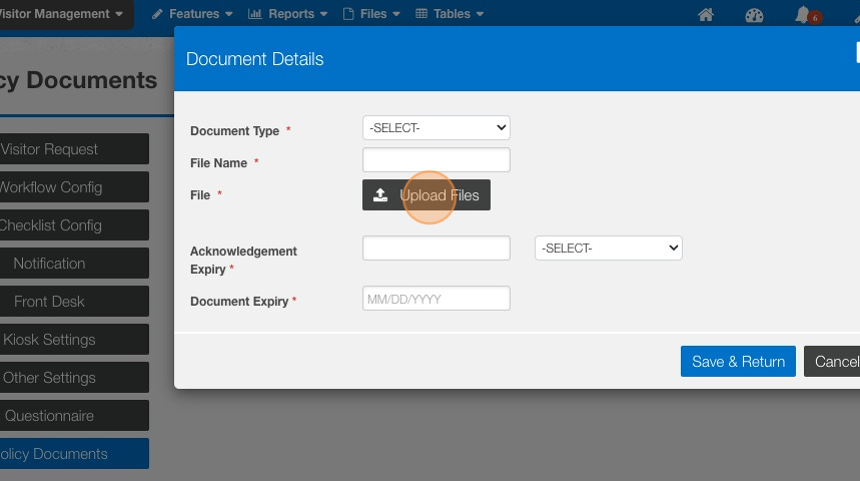Open the Tables menu
The height and width of the screenshot is (481, 860).
pyautogui.click(x=449, y=14)
